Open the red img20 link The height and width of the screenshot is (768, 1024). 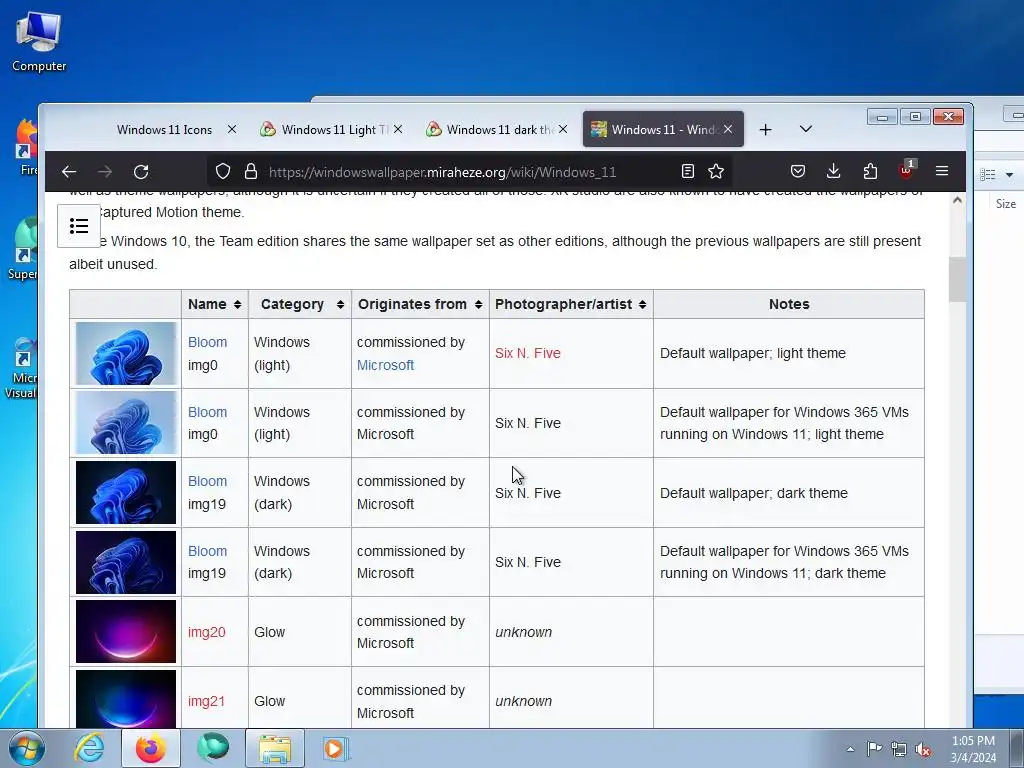[x=206, y=632]
